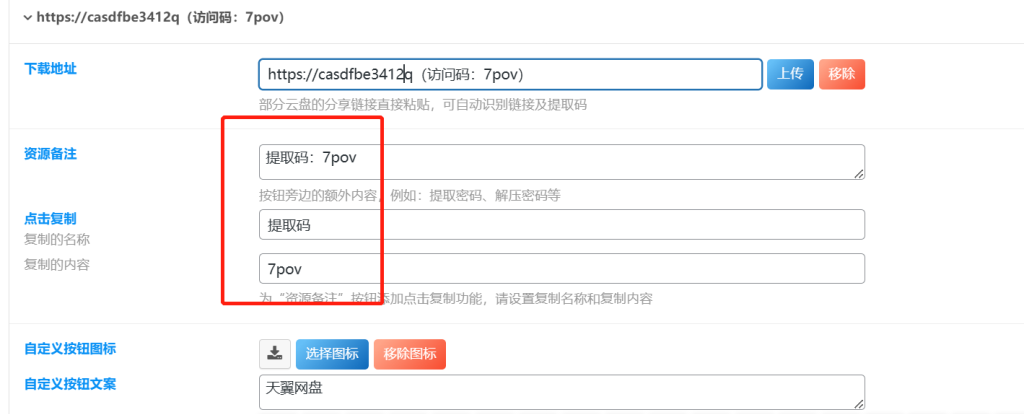The height and width of the screenshot is (414, 1024).
Task: Click the 复制的内容 sub-label
Action: point(57,265)
